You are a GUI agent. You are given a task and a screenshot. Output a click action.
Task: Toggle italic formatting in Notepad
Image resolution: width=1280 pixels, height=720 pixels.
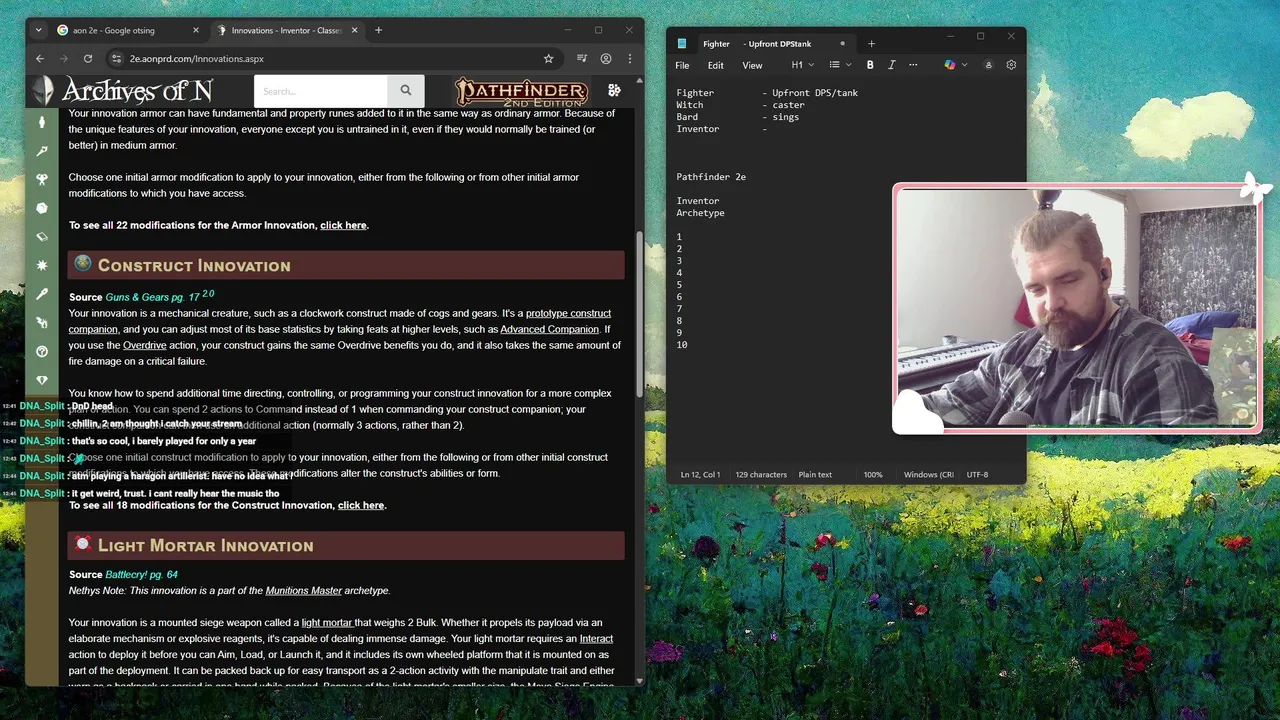(x=891, y=65)
